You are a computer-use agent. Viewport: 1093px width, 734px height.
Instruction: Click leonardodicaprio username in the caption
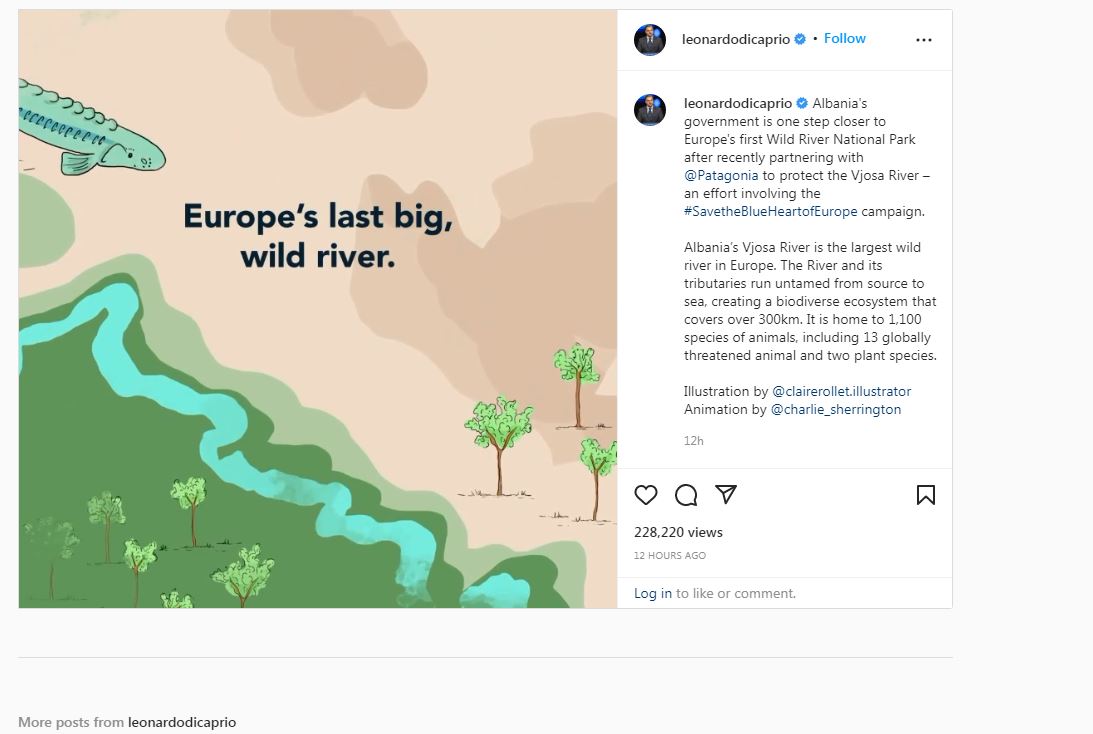point(738,103)
